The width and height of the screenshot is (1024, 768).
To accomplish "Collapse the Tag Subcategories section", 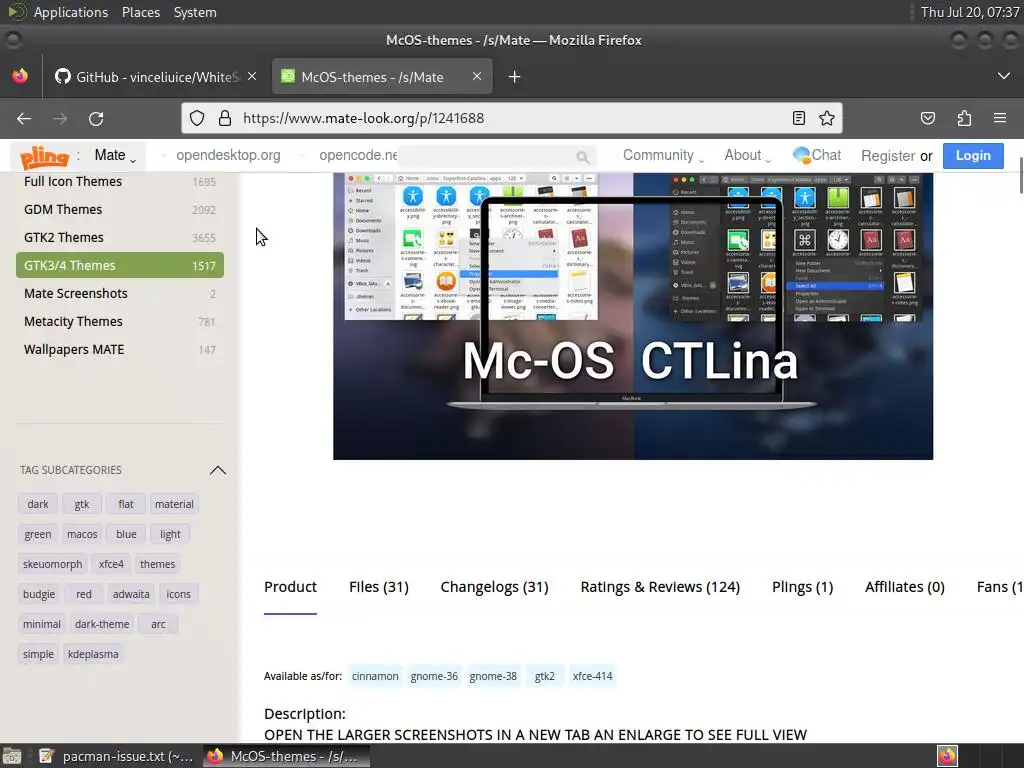I will [217, 470].
